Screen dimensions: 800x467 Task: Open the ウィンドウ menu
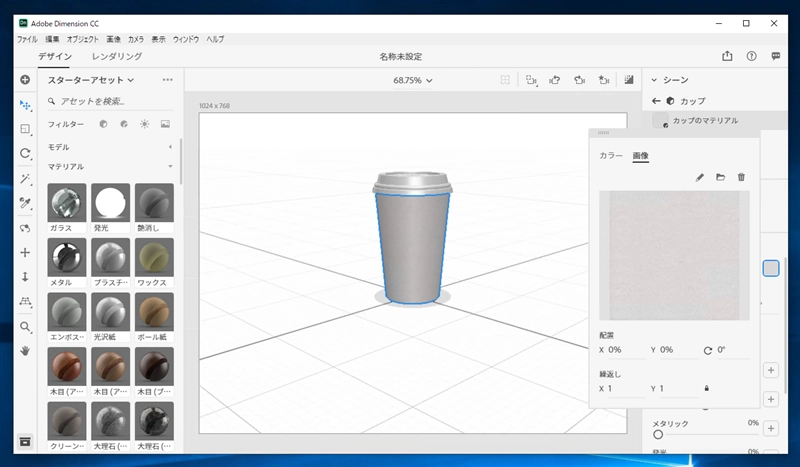tap(186, 39)
